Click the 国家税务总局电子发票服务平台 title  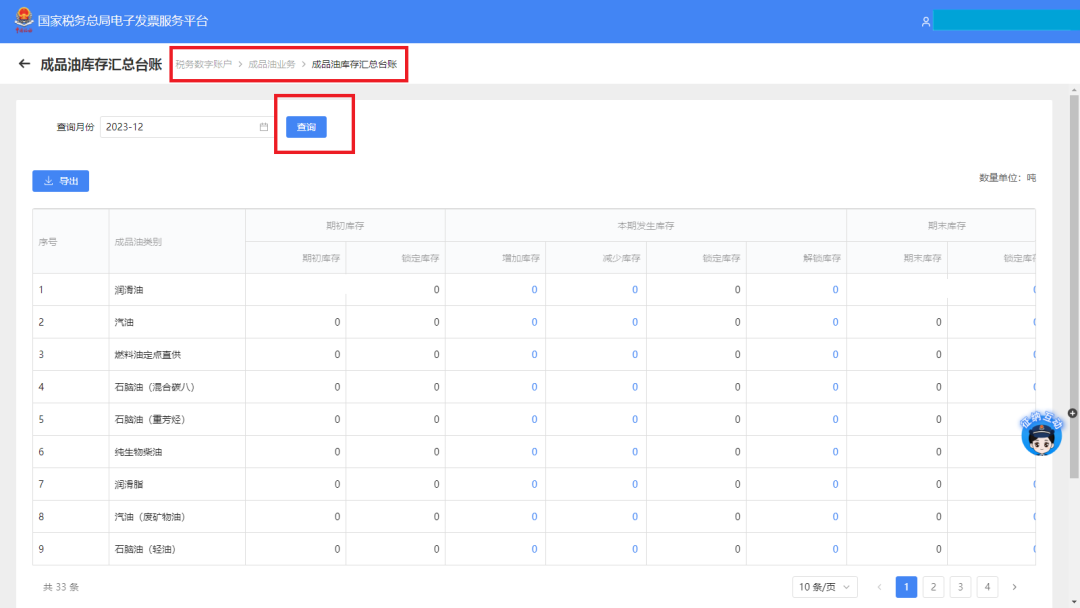tap(123, 21)
